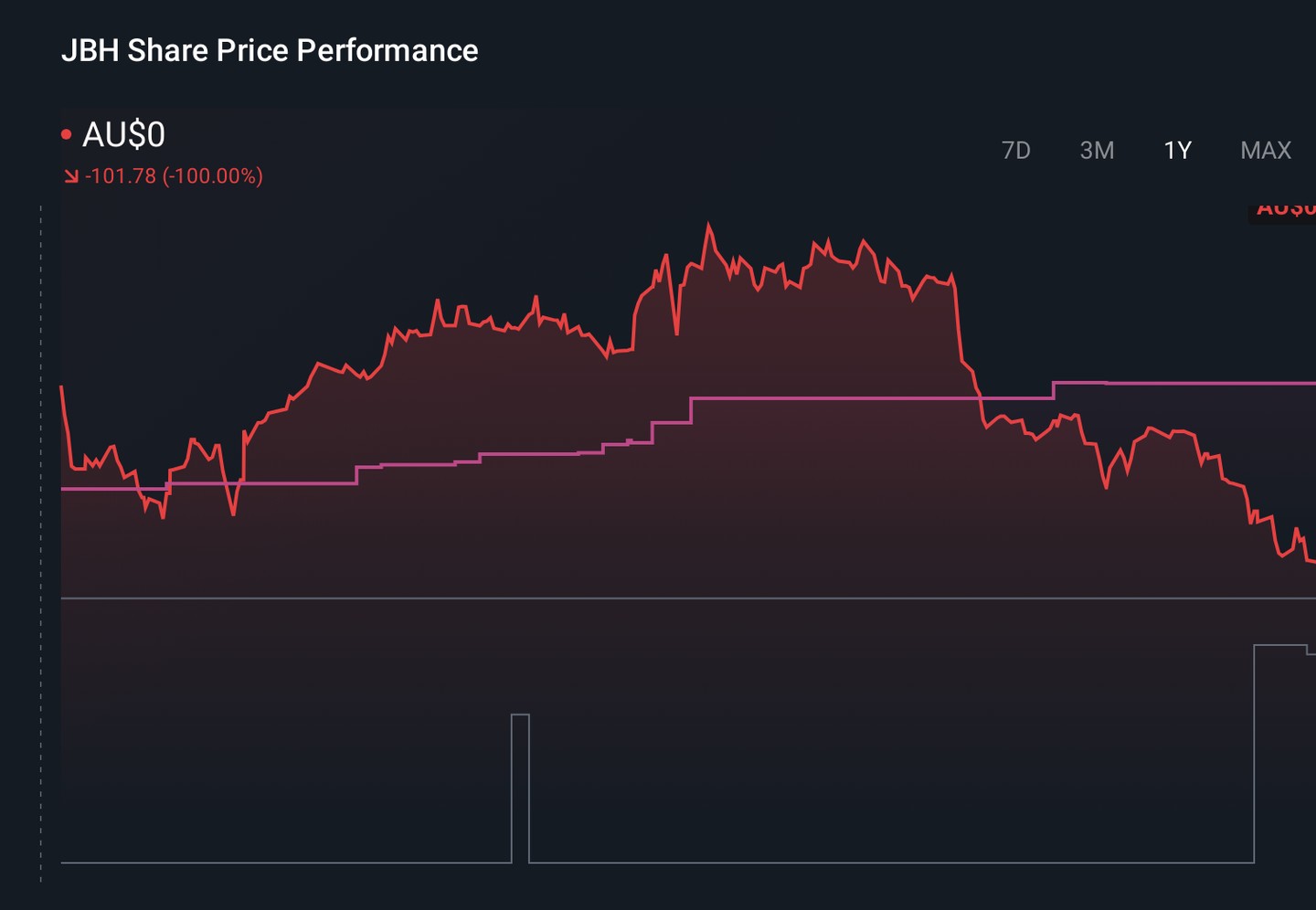This screenshot has width=1316, height=910.
Task: Click the AU$0 current price value
Action: pyautogui.click(x=123, y=135)
